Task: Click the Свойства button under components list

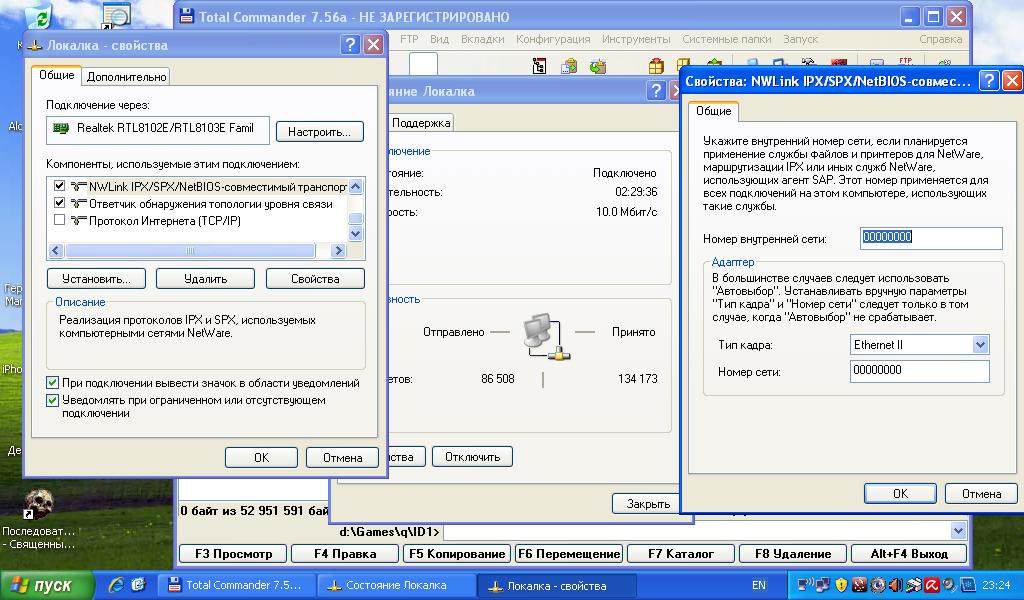Action: 315,279
